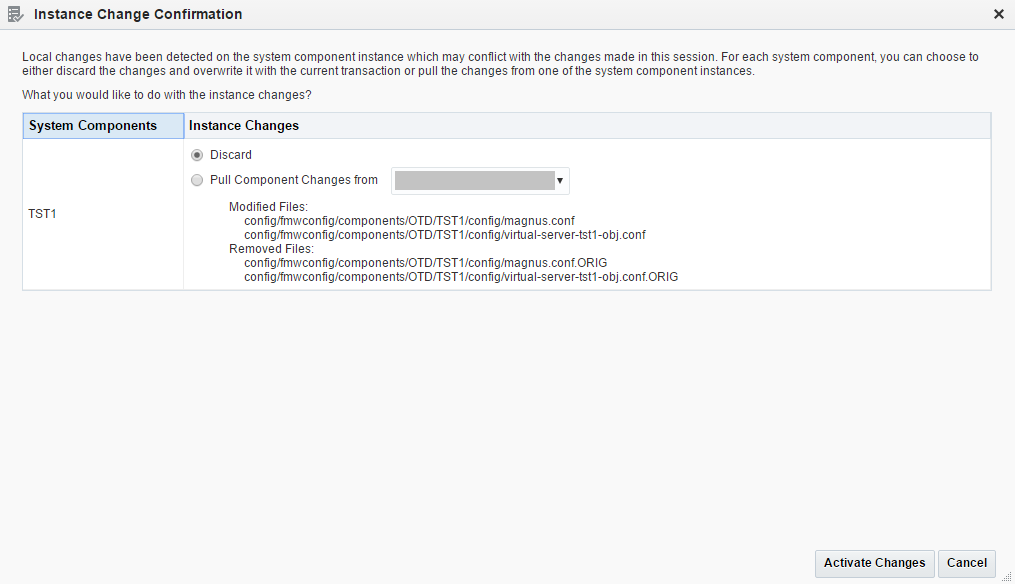Click the instance changes question text
Screen dimensions: 1015x584
click(x=166, y=95)
